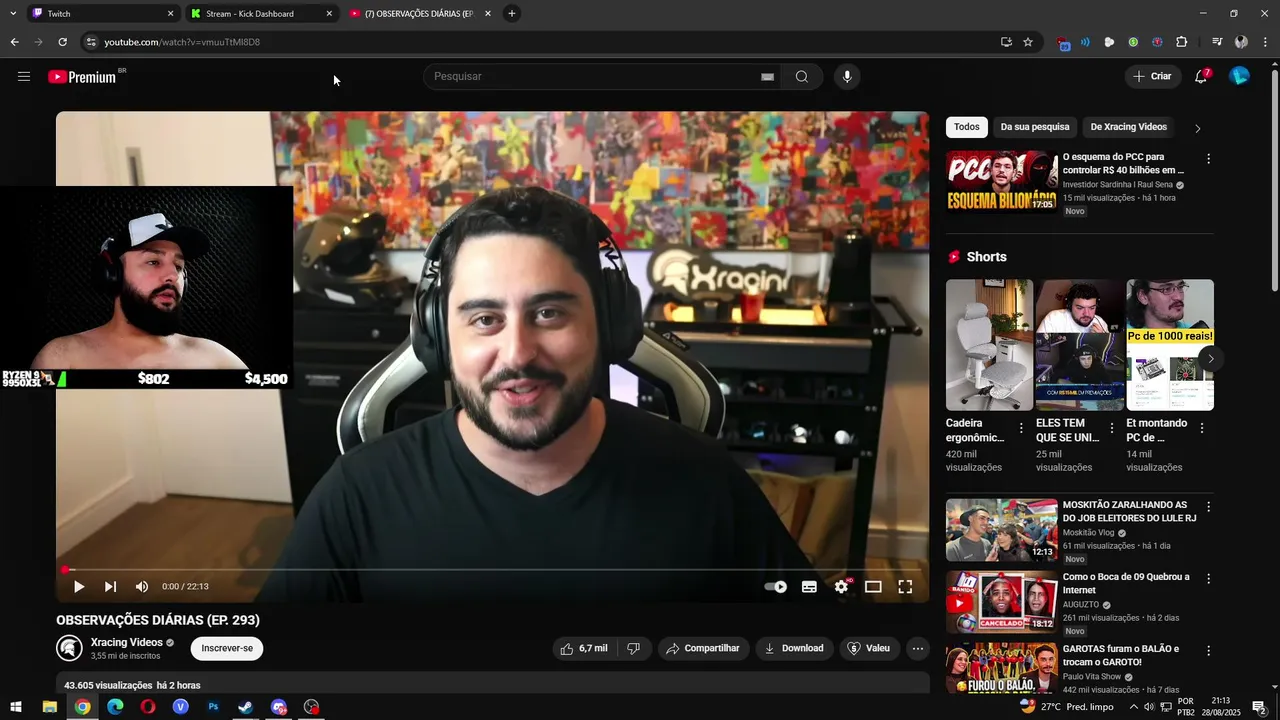Open a new browser tab
This screenshot has height=720, width=1280.
511,13
